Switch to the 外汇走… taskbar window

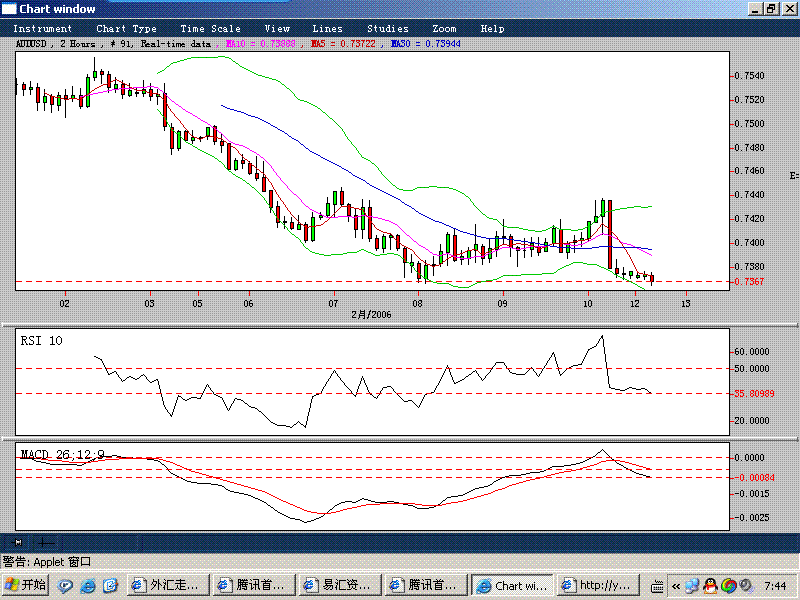pos(168,585)
